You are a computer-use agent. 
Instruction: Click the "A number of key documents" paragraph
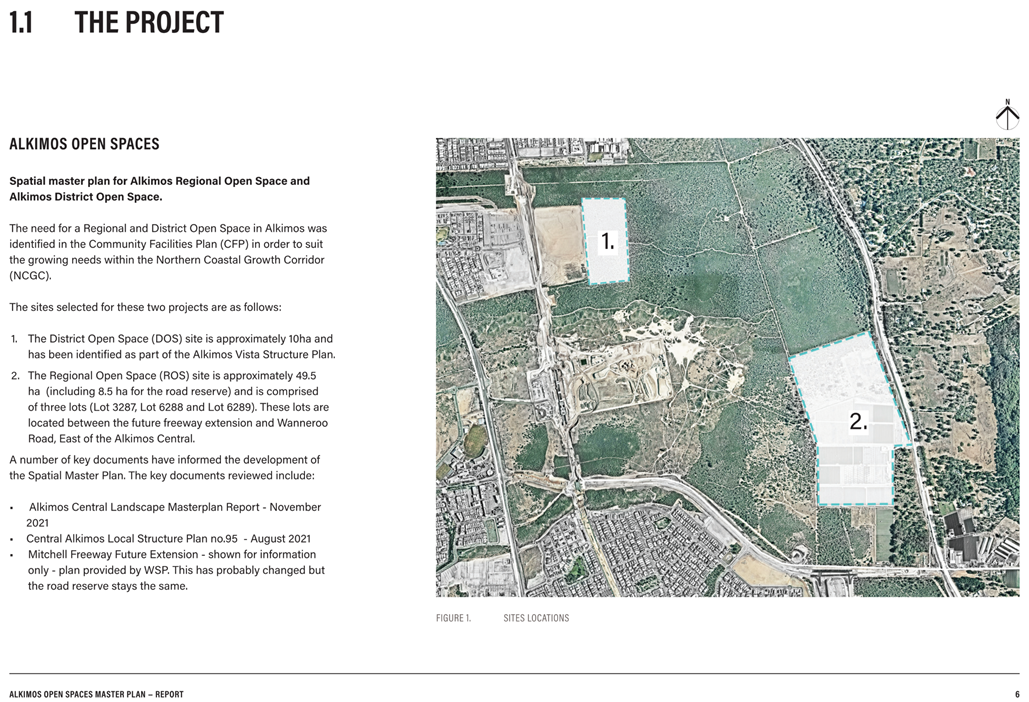point(164,467)
